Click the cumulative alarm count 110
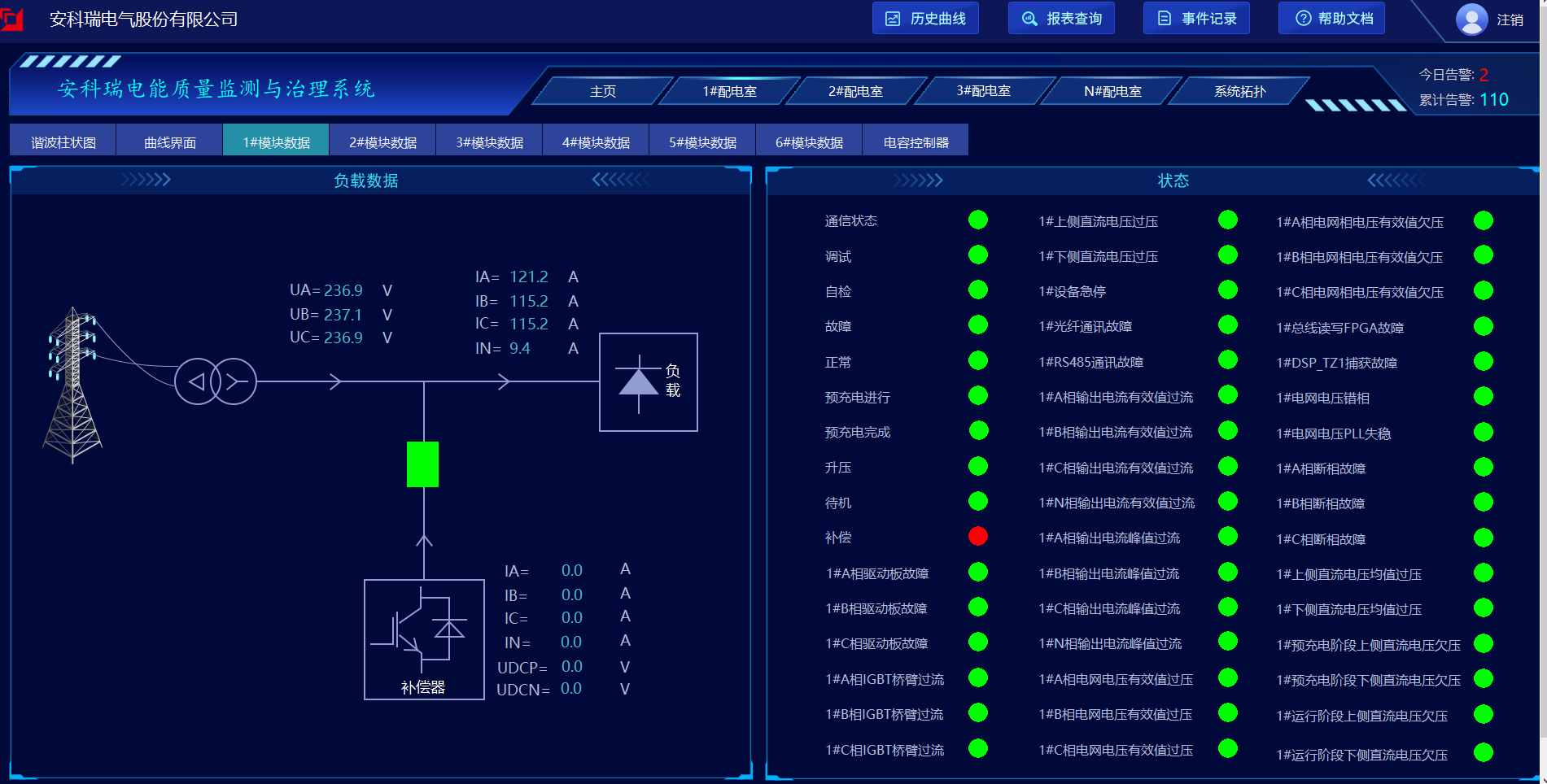Image resolution: width=1547 pixels, height=784 pixels. [1493, 99]
